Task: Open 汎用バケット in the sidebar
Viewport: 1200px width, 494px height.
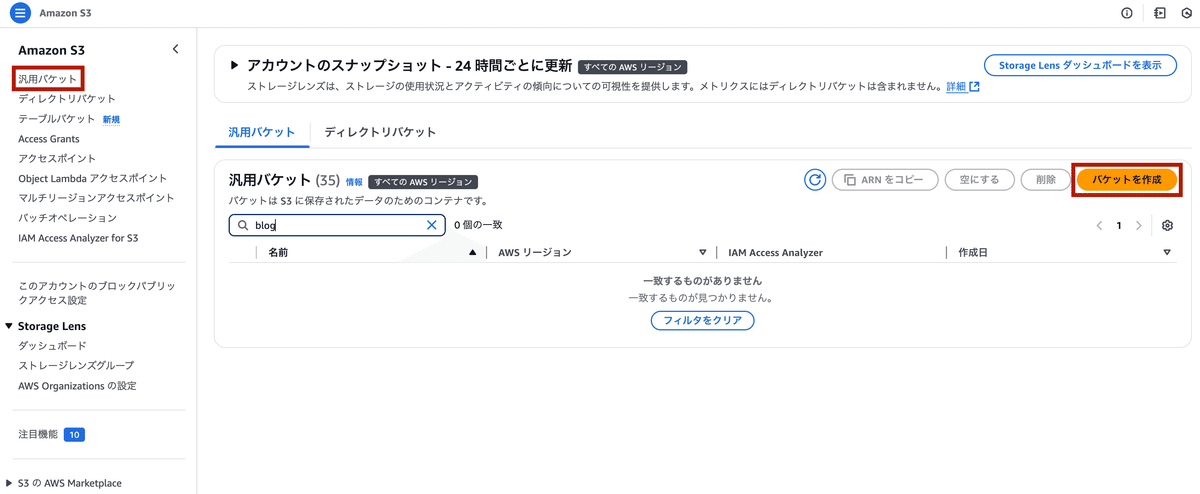Action: pyautogui.click(x=48, y=79)
